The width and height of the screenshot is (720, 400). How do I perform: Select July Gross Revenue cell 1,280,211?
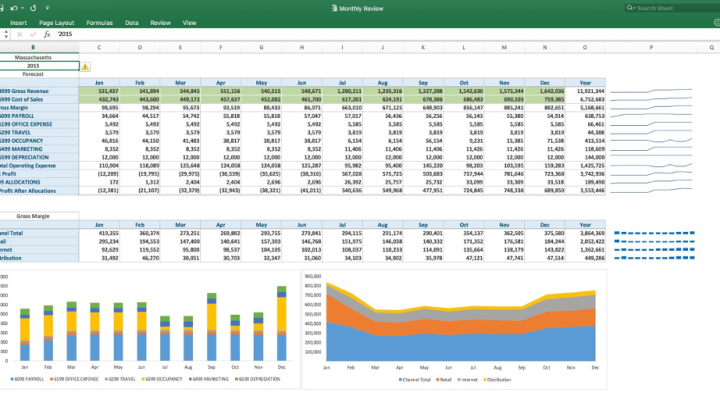343,91
